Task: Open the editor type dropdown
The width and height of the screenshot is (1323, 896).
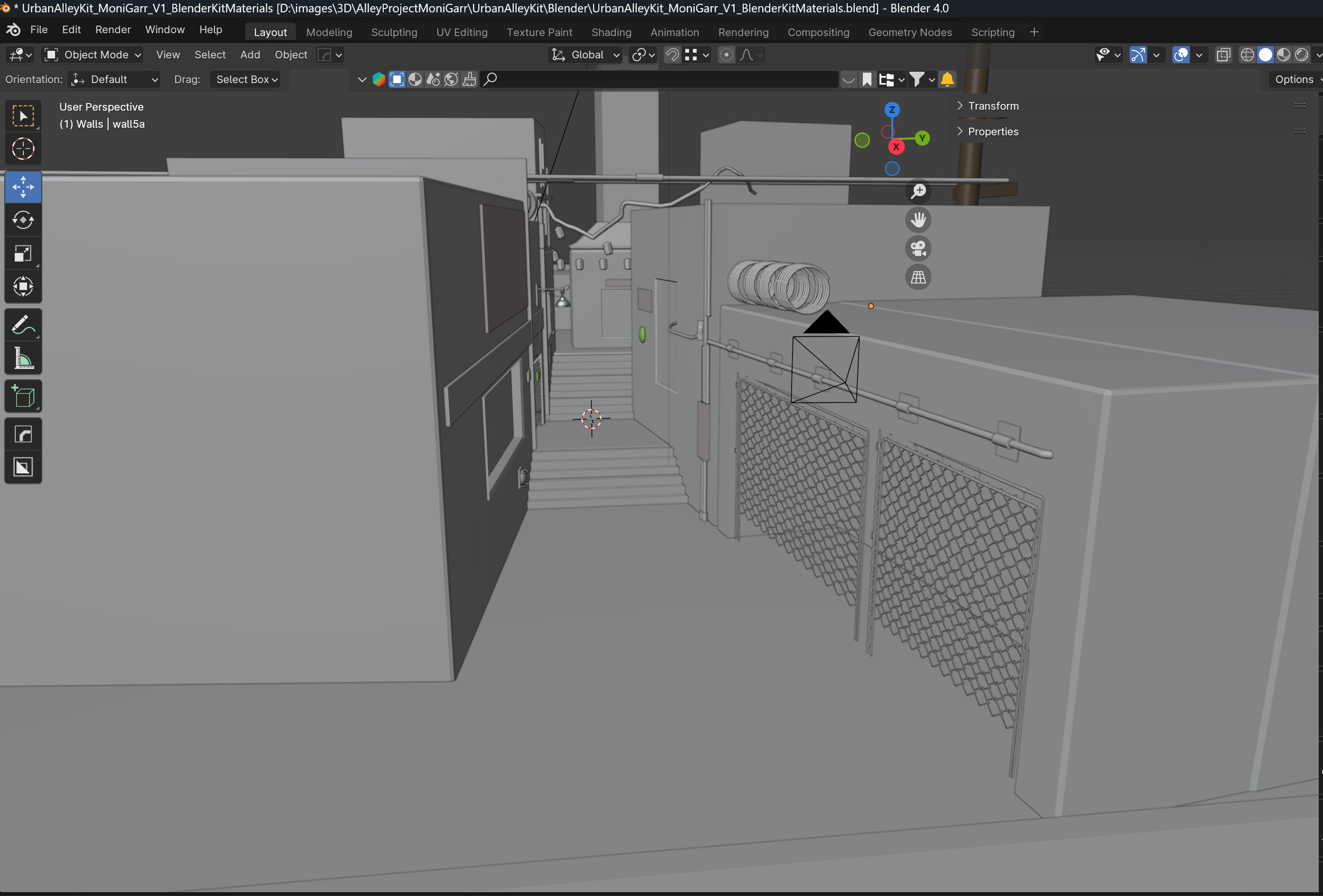Action: [20, 55]
